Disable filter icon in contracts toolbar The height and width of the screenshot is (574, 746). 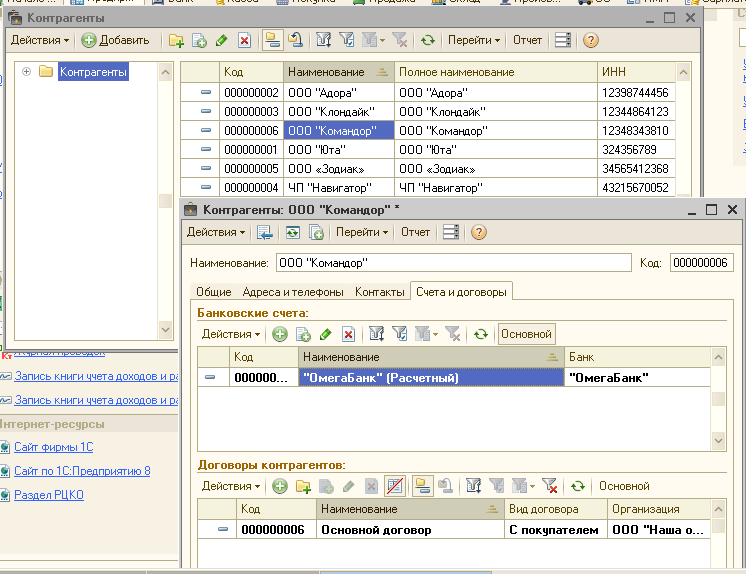(x=550, y=486)
